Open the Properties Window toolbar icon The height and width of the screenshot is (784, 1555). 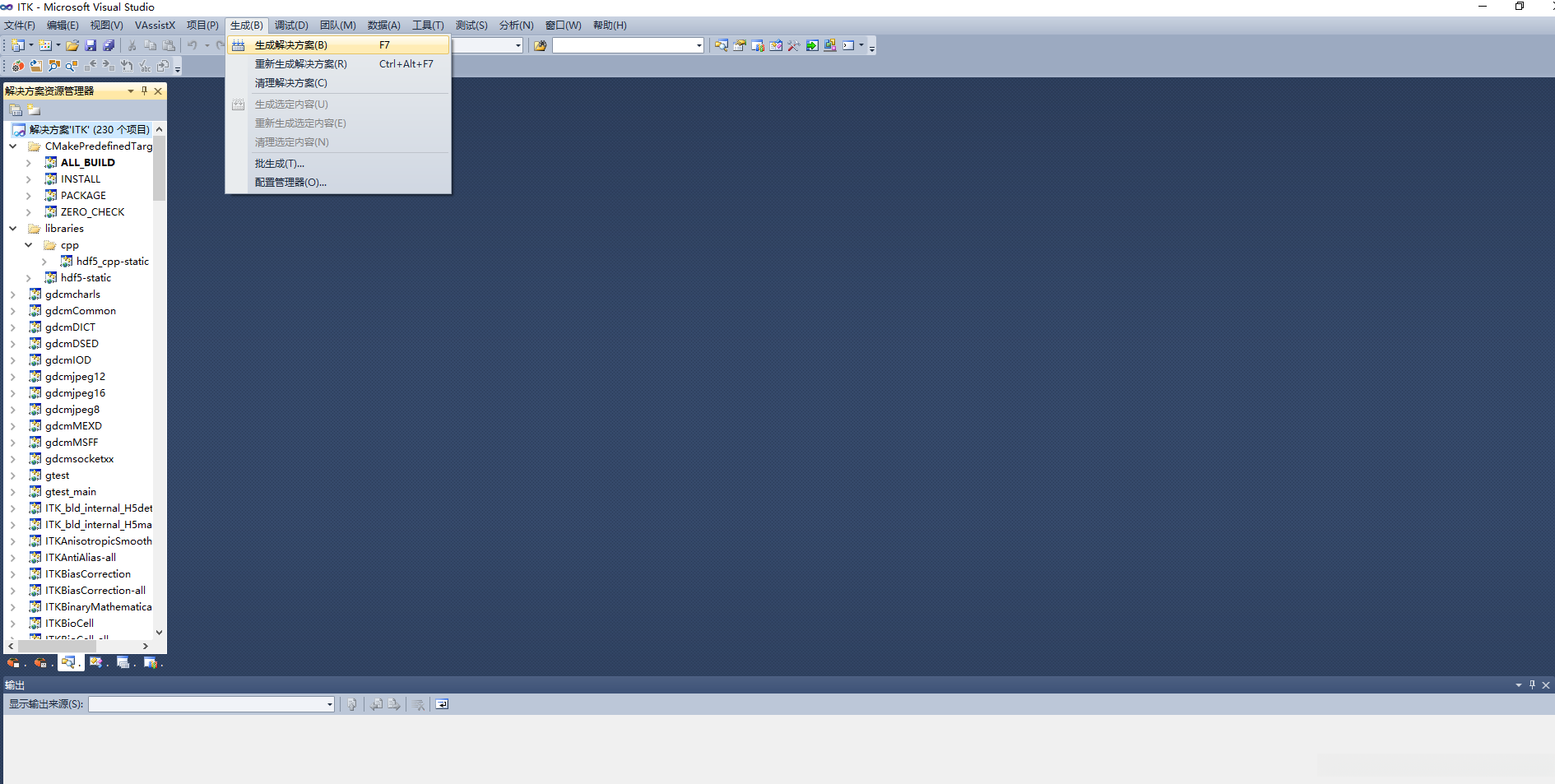(x=740, y=45)
